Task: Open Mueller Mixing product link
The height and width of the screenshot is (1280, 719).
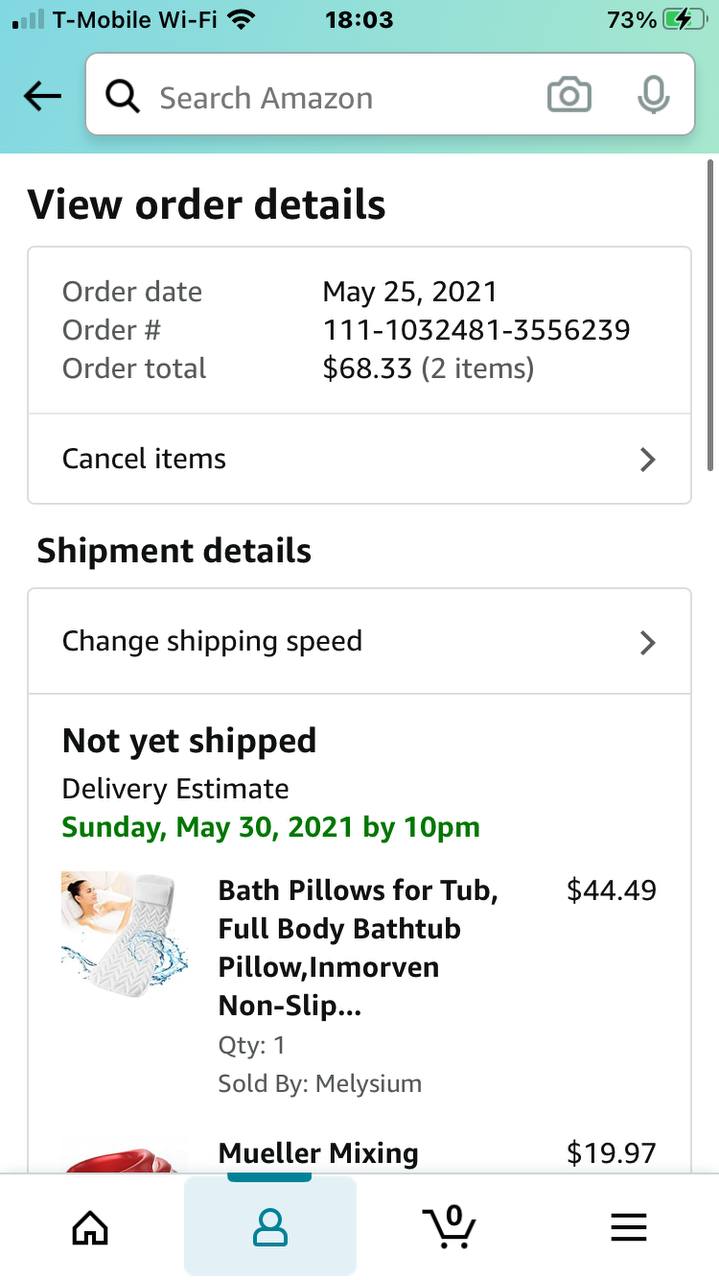Action: click(318, 1153)
